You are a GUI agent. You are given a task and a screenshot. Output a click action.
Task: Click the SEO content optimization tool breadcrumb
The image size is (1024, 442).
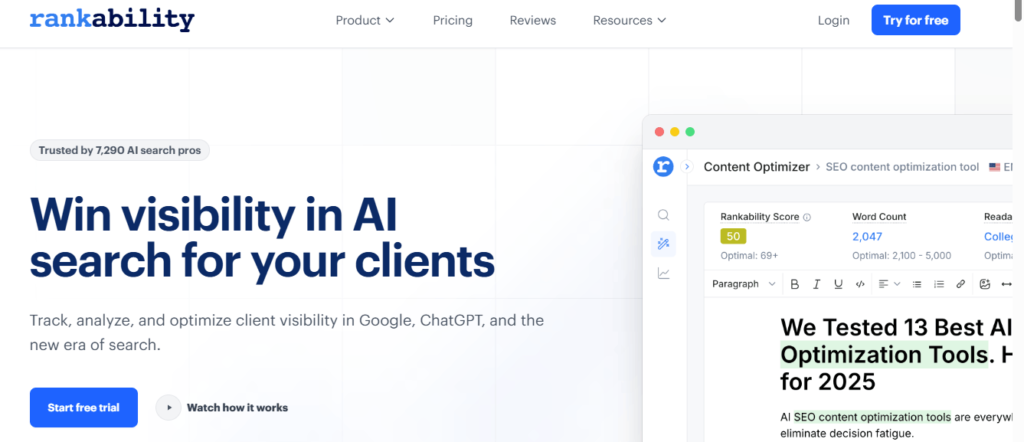902,167
